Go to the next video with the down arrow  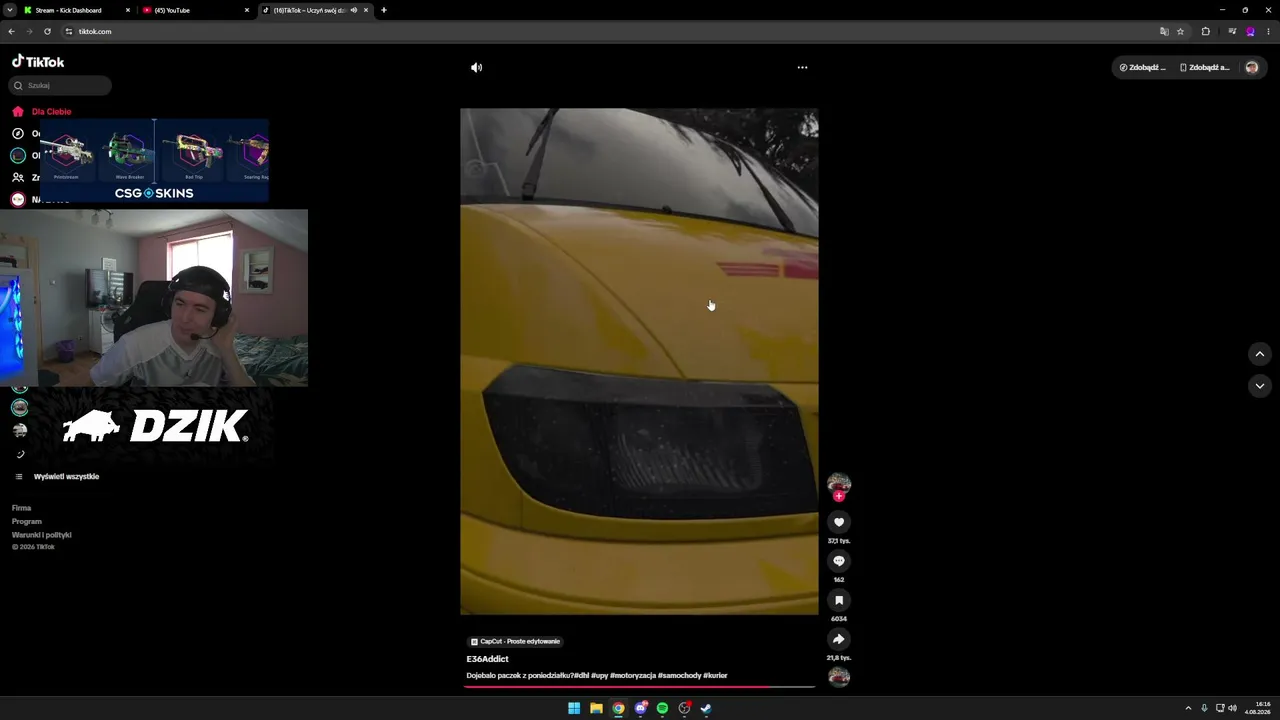tap(1260, 386)
